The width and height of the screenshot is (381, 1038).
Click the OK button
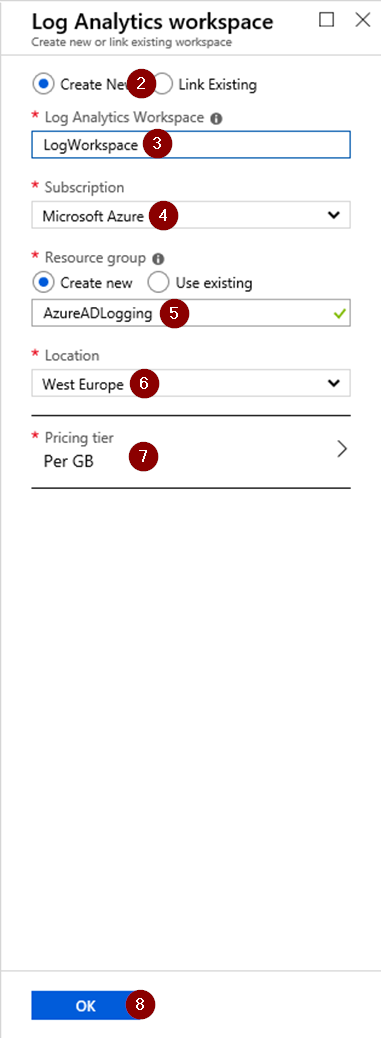pos(85,1006)
